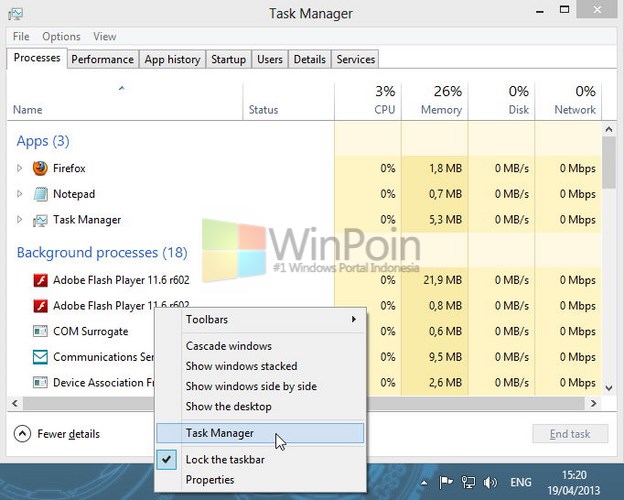This screenshot has width=624, height=500.
Task: Sort by Disk column header
Action: [x=502, y=101]
